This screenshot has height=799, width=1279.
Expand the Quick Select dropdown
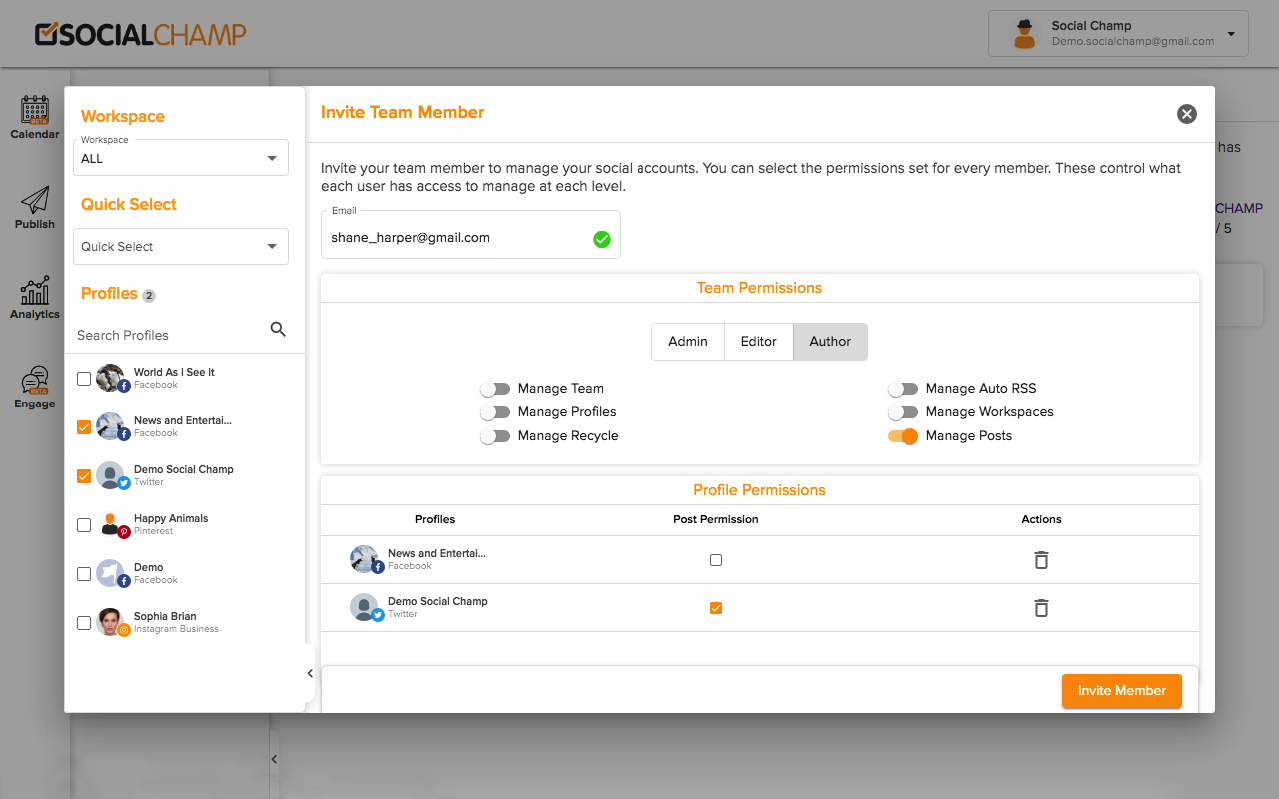coord(181,247)
